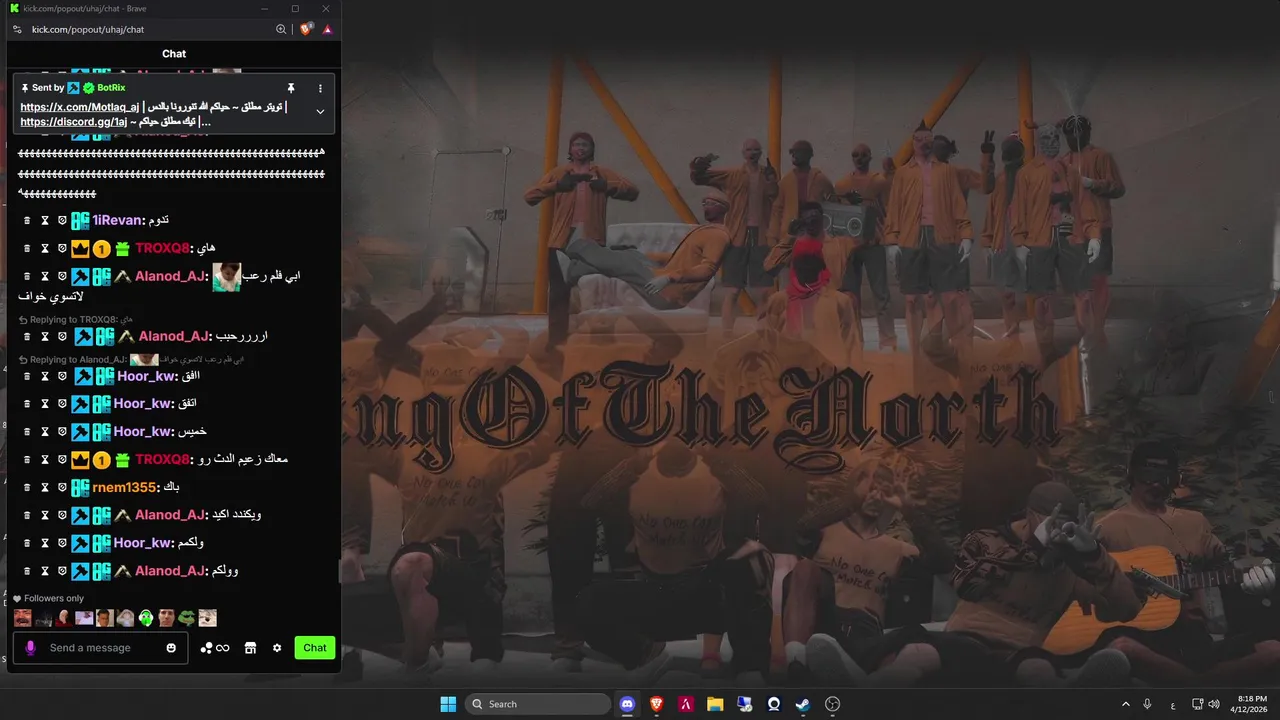
Task: Open Discord from the taskbar
Action: click(x=627, y=704)
